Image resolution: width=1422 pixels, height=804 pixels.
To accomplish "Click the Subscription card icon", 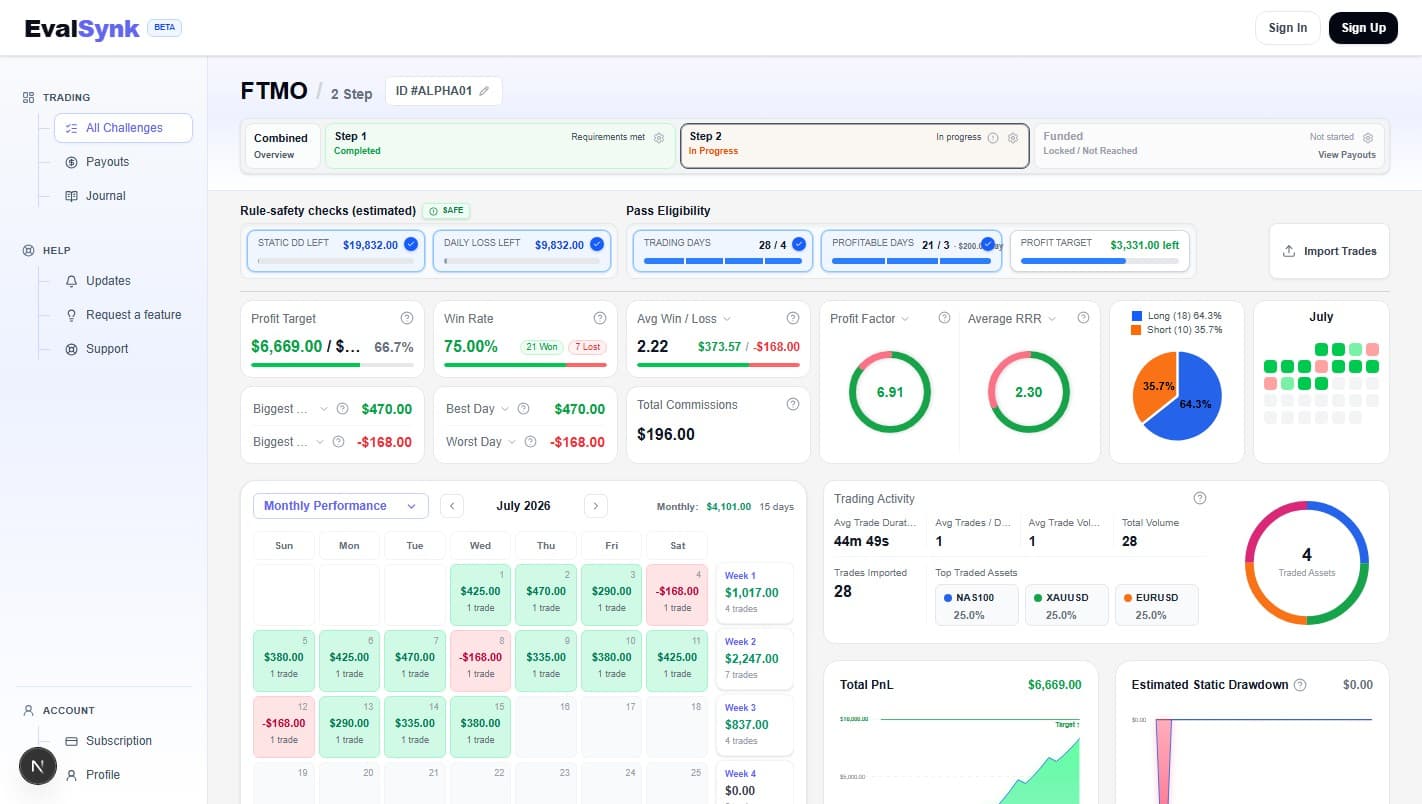I will click(71, 741).
